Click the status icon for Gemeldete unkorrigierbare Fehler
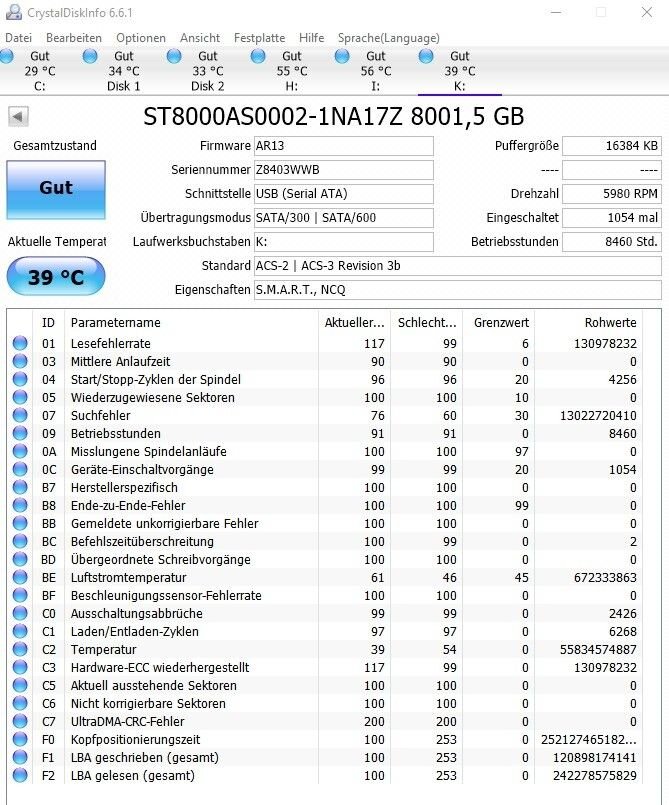Viewport: 669px width, 805px height. 20,523
